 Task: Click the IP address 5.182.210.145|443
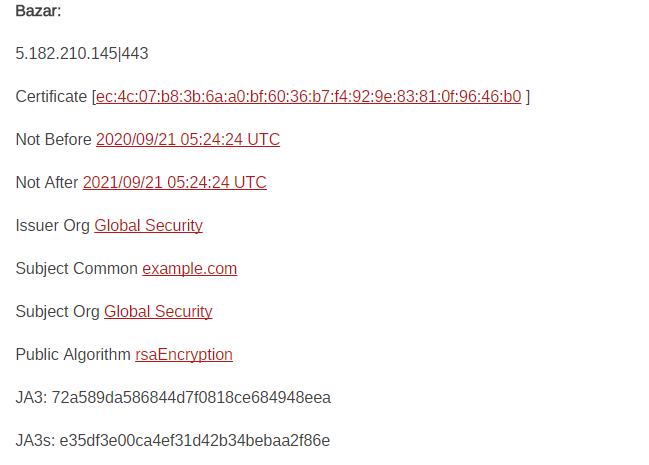82,54
